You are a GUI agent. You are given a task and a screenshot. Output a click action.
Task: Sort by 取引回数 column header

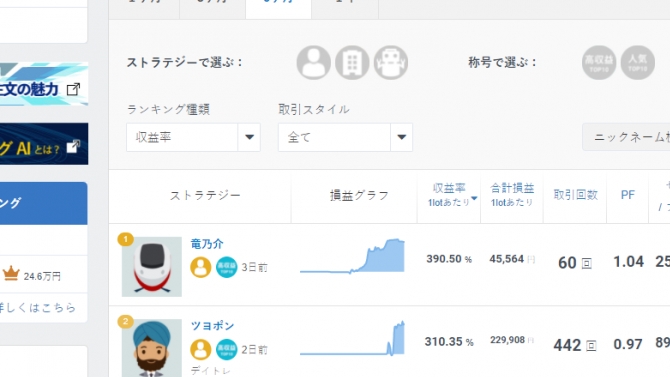click(x=575, y=195)
